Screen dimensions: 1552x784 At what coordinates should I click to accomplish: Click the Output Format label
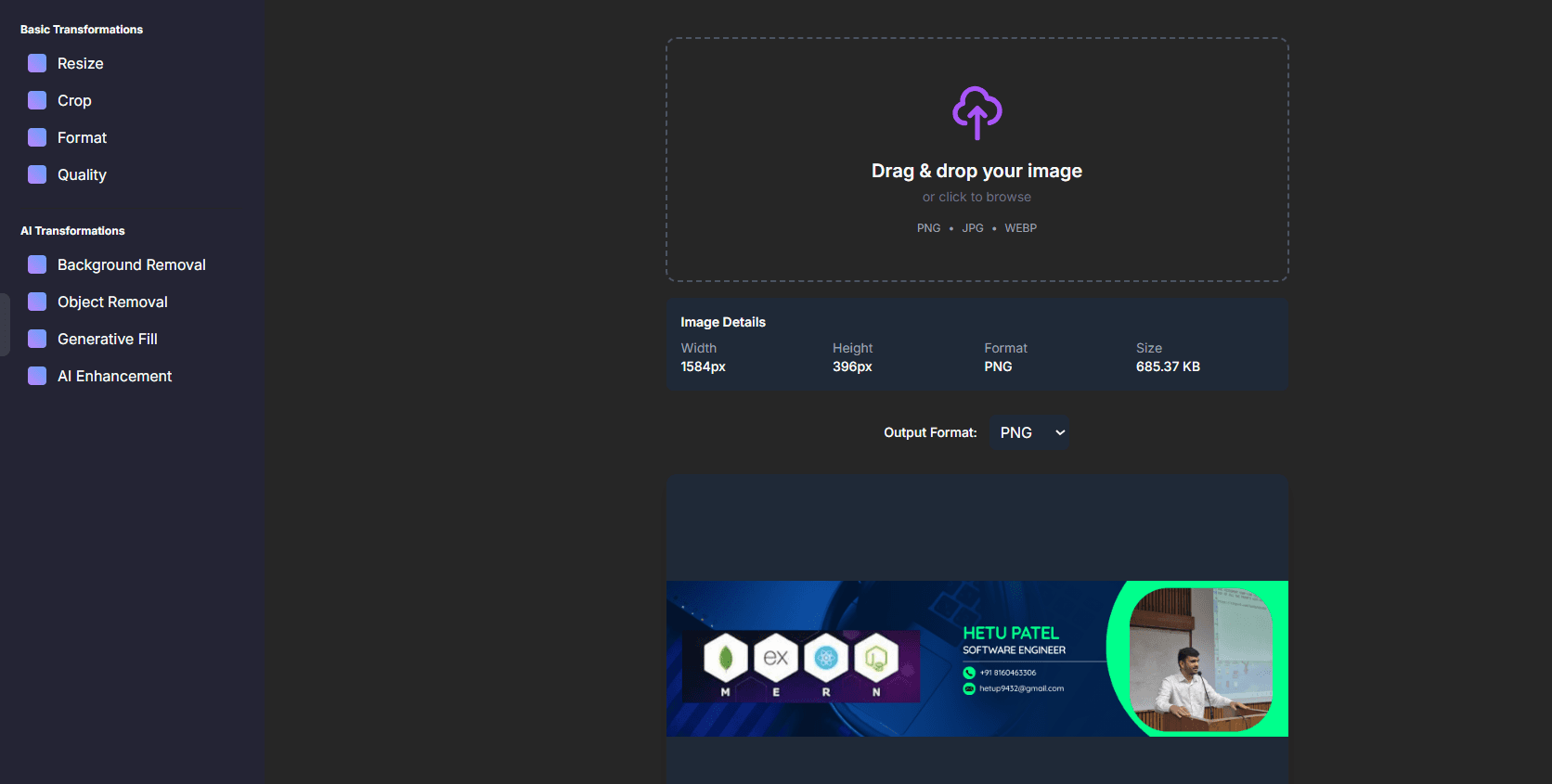point(930,432)
